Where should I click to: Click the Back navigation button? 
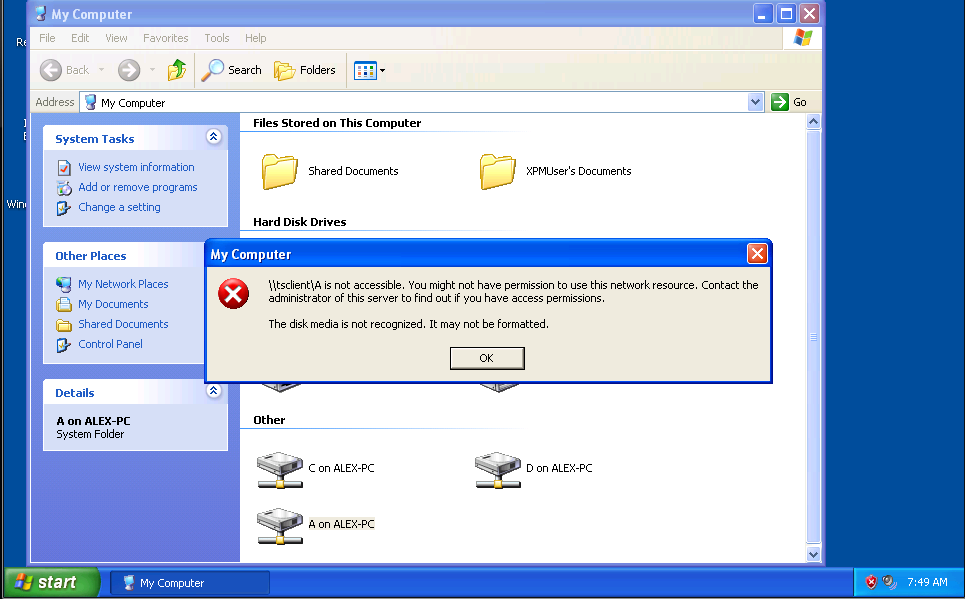point(65,70)
